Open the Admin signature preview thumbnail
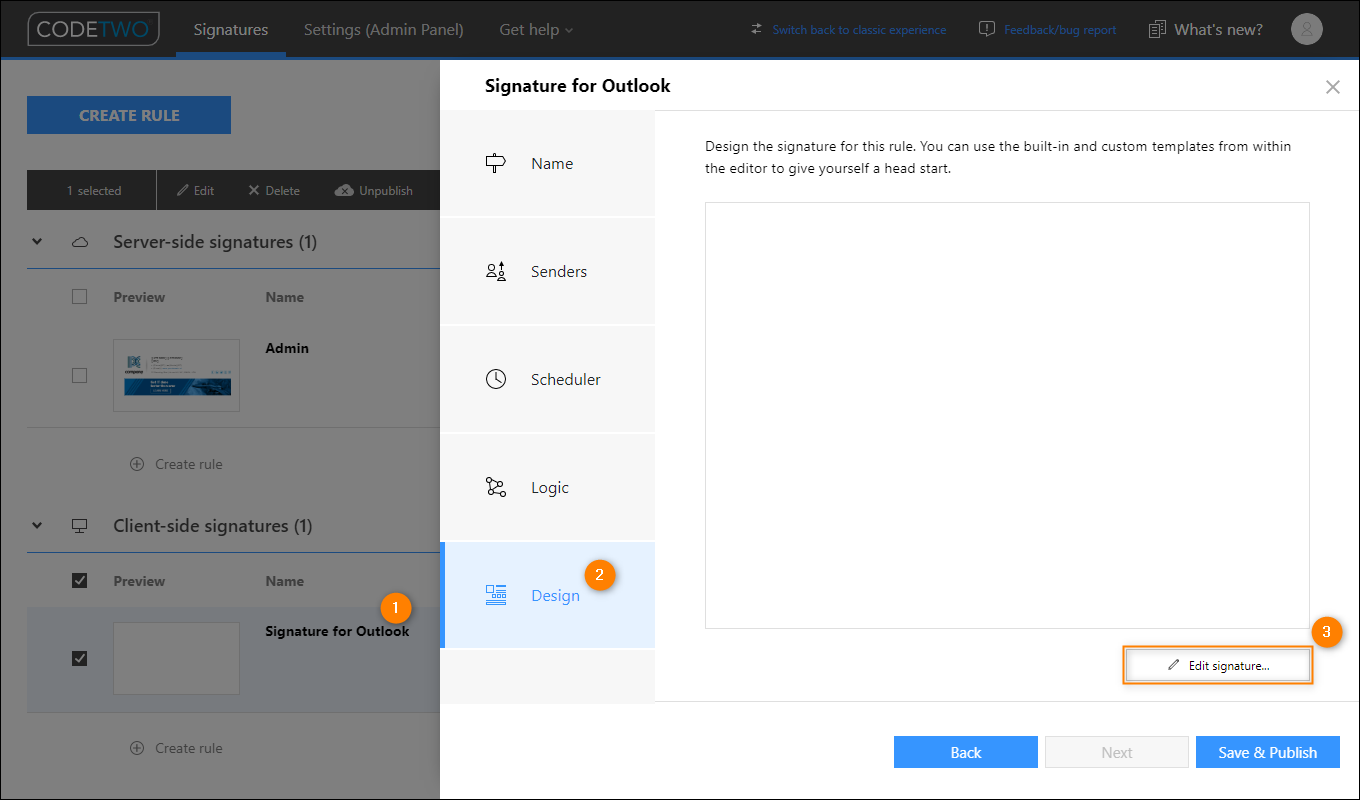This screenshot has width=1360, height=800. 177,375
